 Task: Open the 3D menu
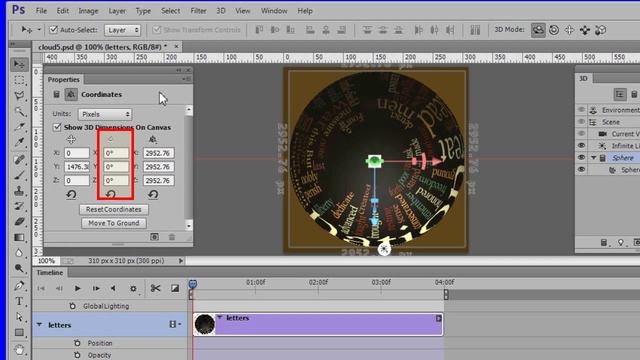[x=221, y=11]
